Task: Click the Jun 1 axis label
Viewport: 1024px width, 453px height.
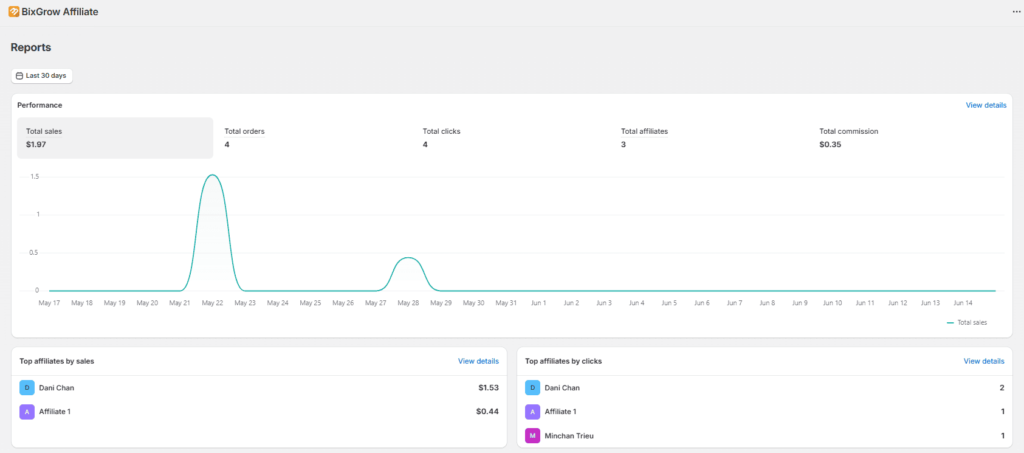Action: [539, 303]
